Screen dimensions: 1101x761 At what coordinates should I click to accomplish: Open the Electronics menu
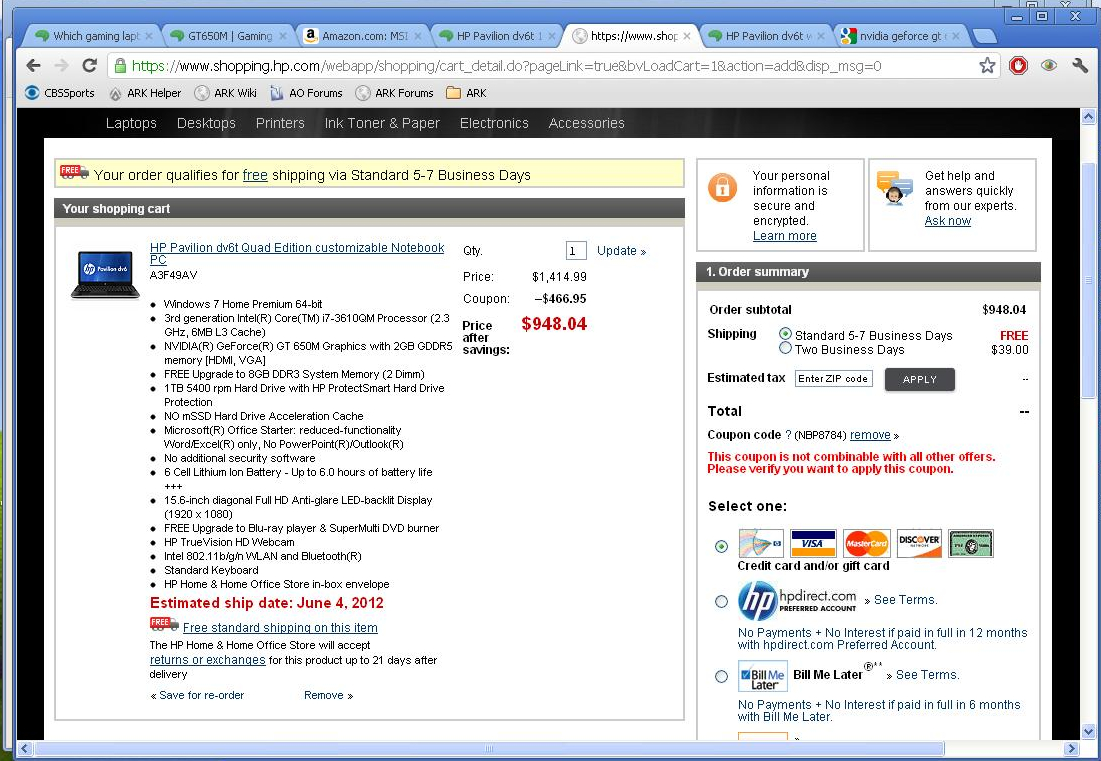click(x=494, y=123)
